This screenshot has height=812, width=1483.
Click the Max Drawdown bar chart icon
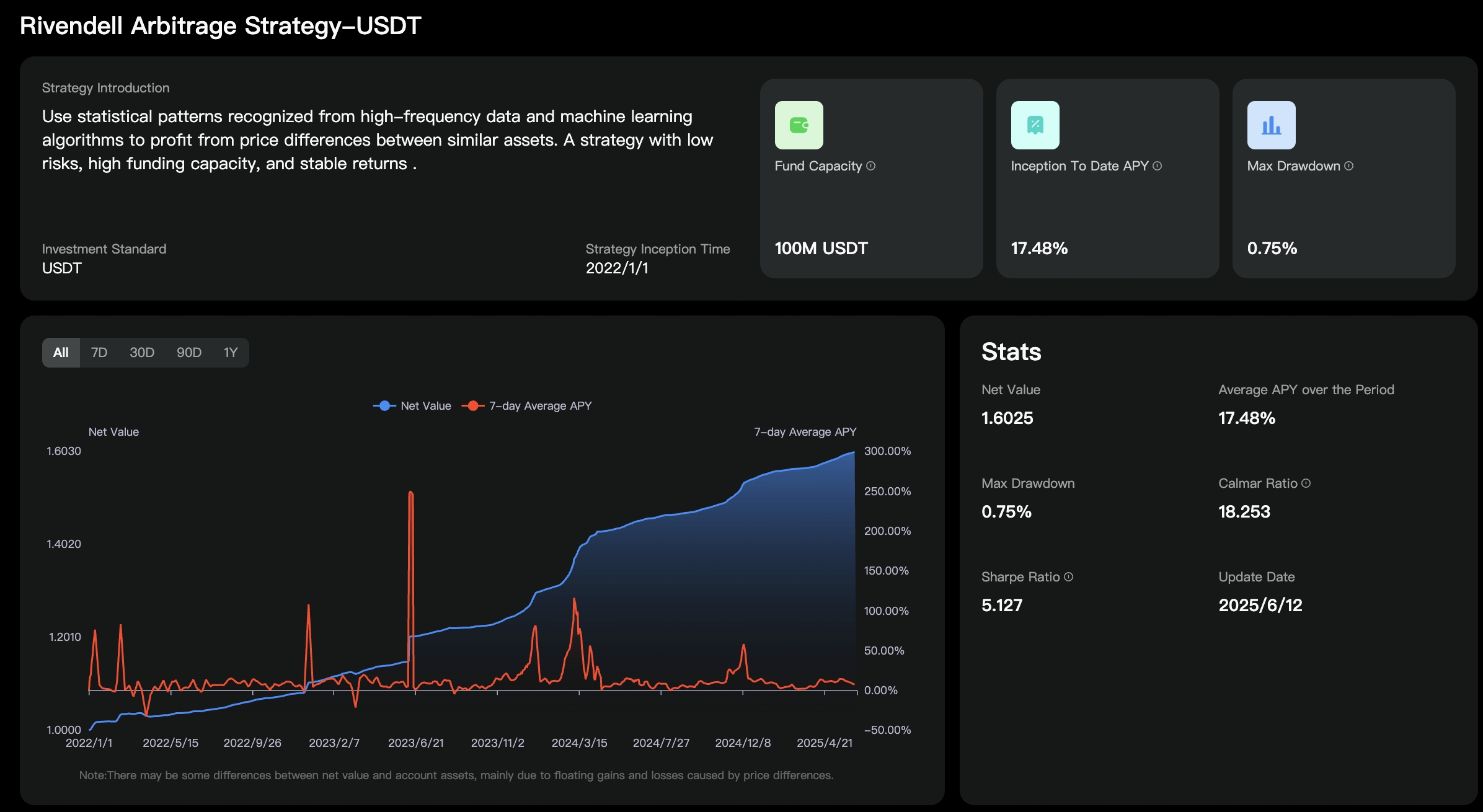coord(1271,125)
